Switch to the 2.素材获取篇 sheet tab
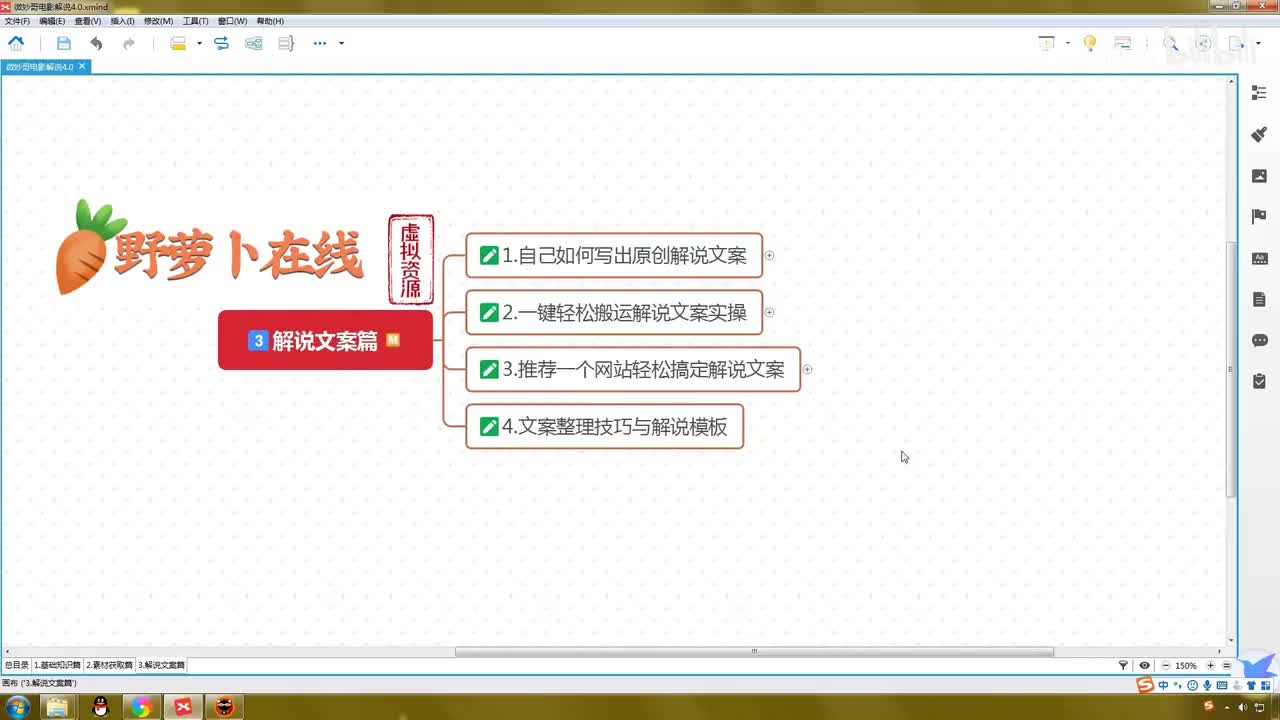Screen dimensions: 1280x720 pyautogui.click(x=109, y=665)
